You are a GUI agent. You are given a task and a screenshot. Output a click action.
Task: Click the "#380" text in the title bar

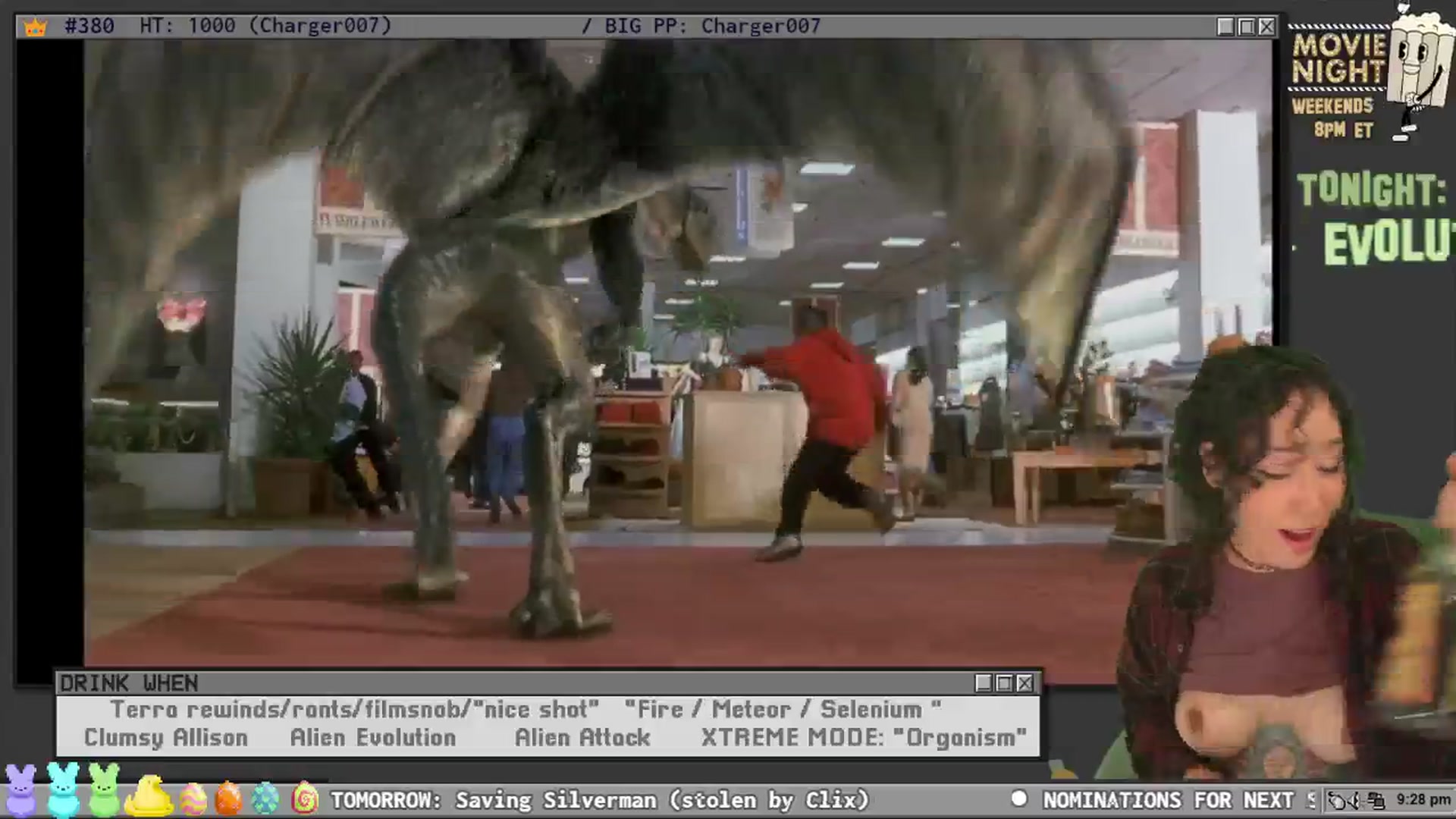click(89, 26)
